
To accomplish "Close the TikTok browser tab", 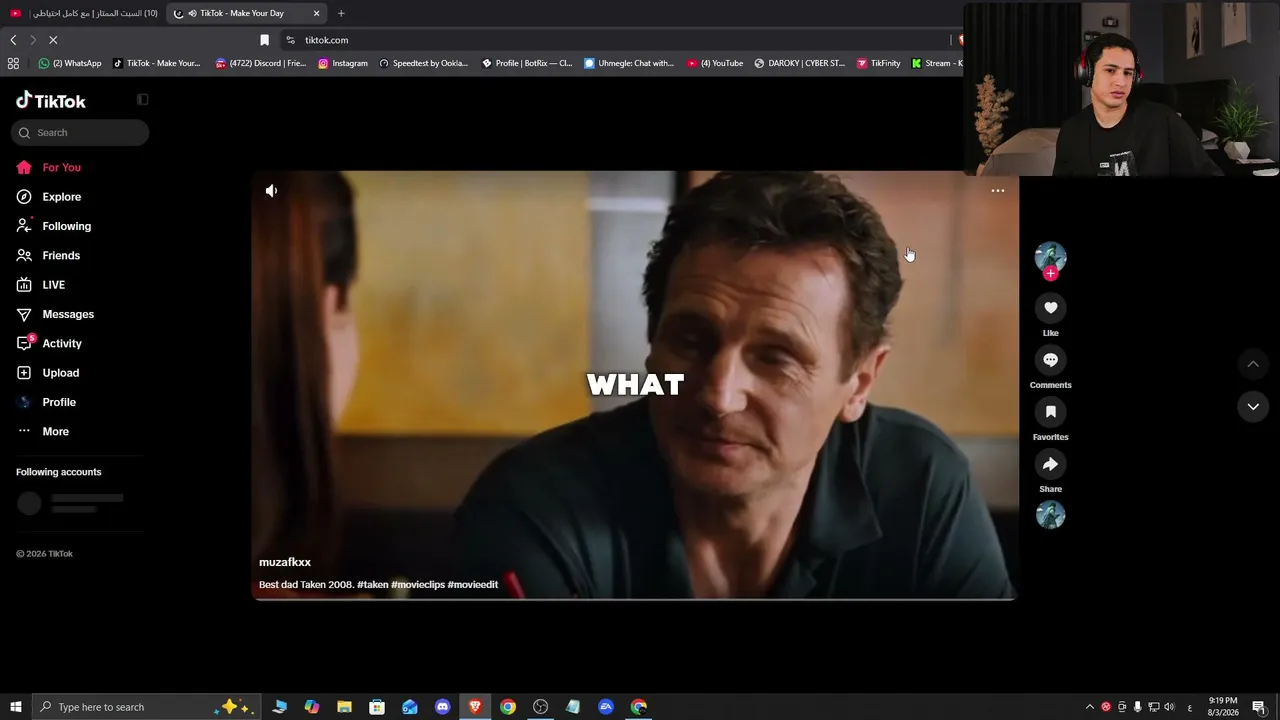I will pyautogui.click(x=317, y=13).
